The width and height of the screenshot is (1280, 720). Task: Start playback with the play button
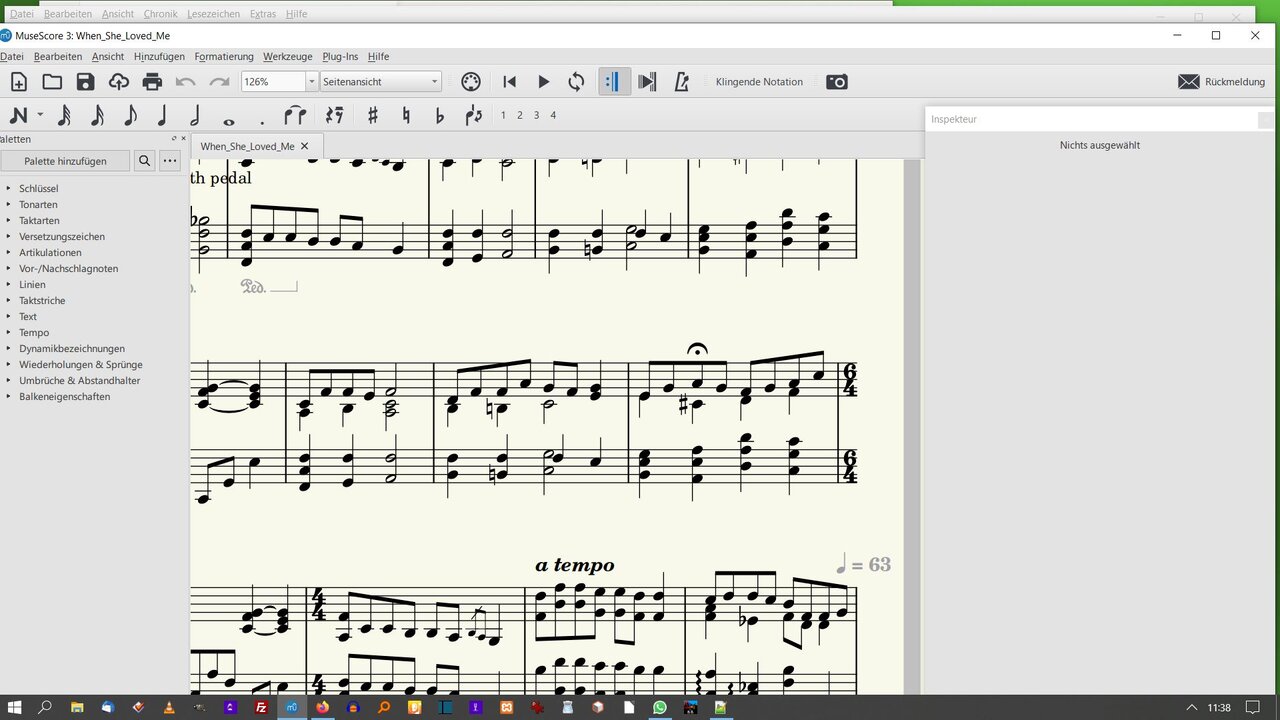(543, 82)
